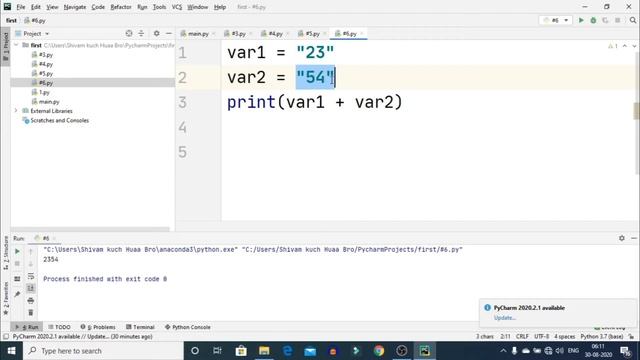Open Project panel settings gear
The image size is (640, 360).
pos(156,33)
